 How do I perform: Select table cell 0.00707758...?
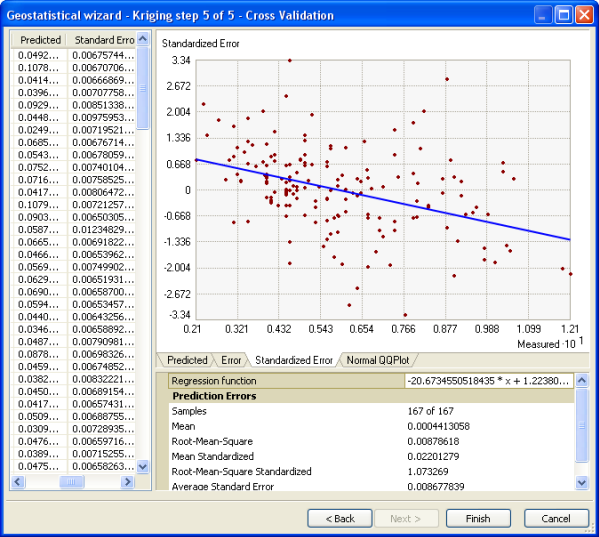click(x=102, y=93)
